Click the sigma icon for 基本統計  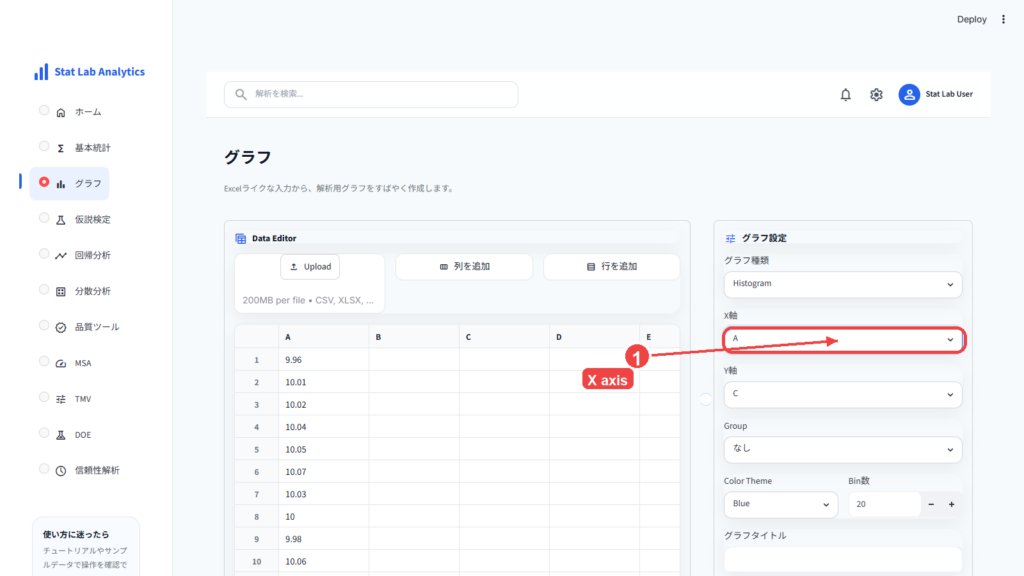(x=61, y=148)
